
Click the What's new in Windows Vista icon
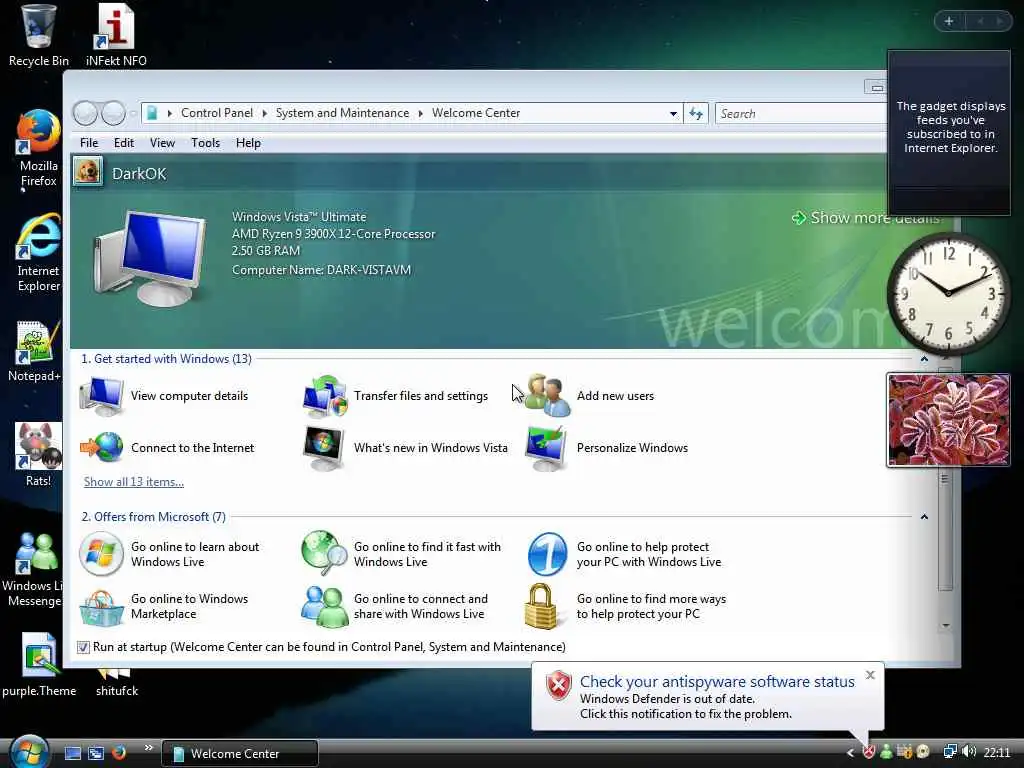[324, 448]
